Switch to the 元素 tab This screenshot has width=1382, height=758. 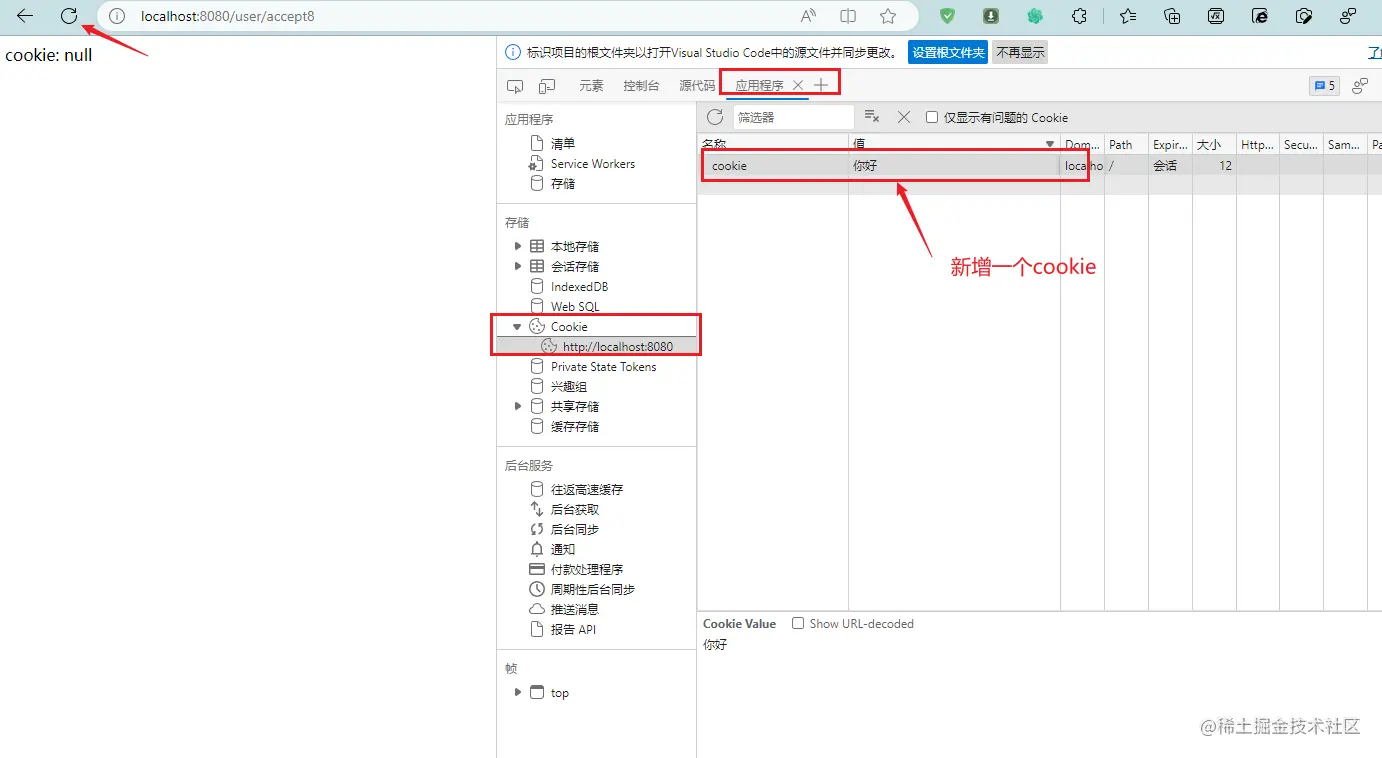pyautogui.click(x=591, y=86)
